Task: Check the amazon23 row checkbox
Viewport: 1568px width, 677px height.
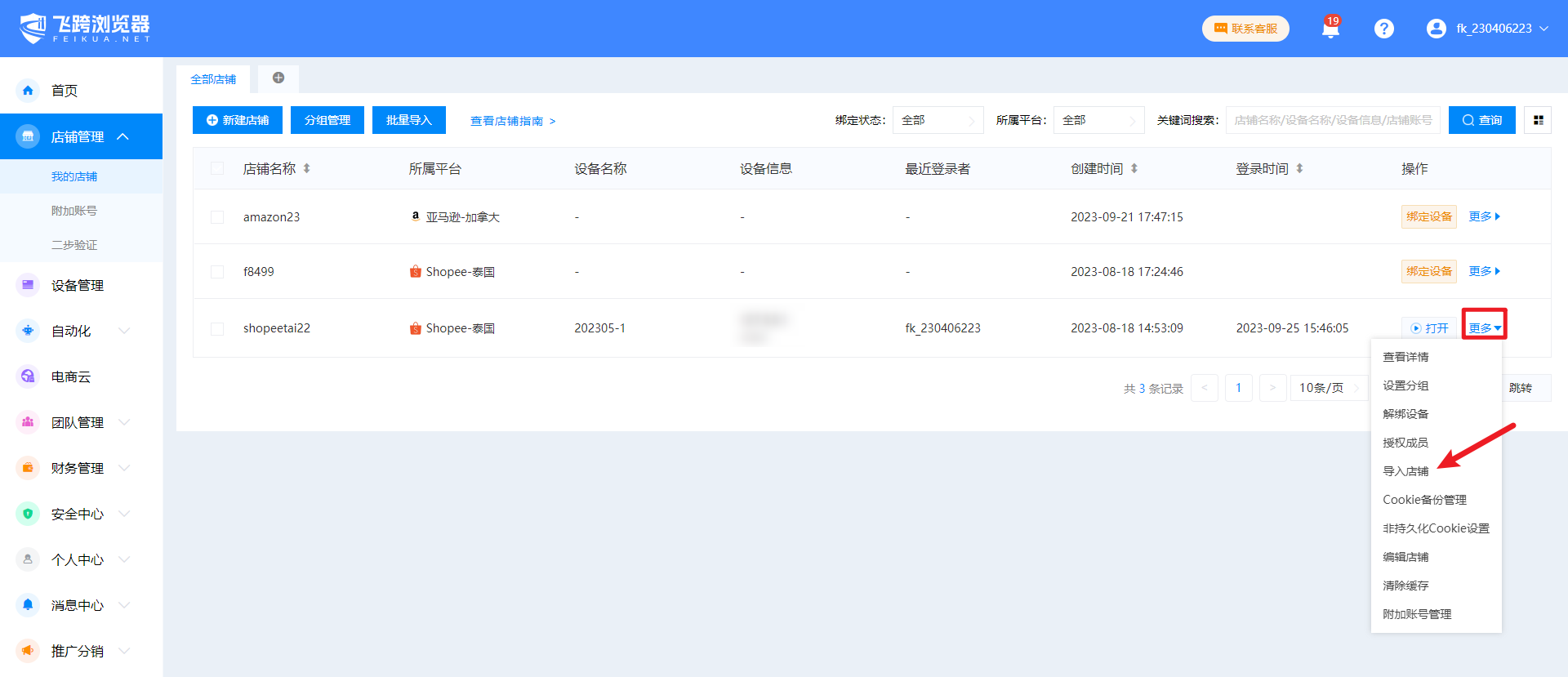Action: [217, 217]
